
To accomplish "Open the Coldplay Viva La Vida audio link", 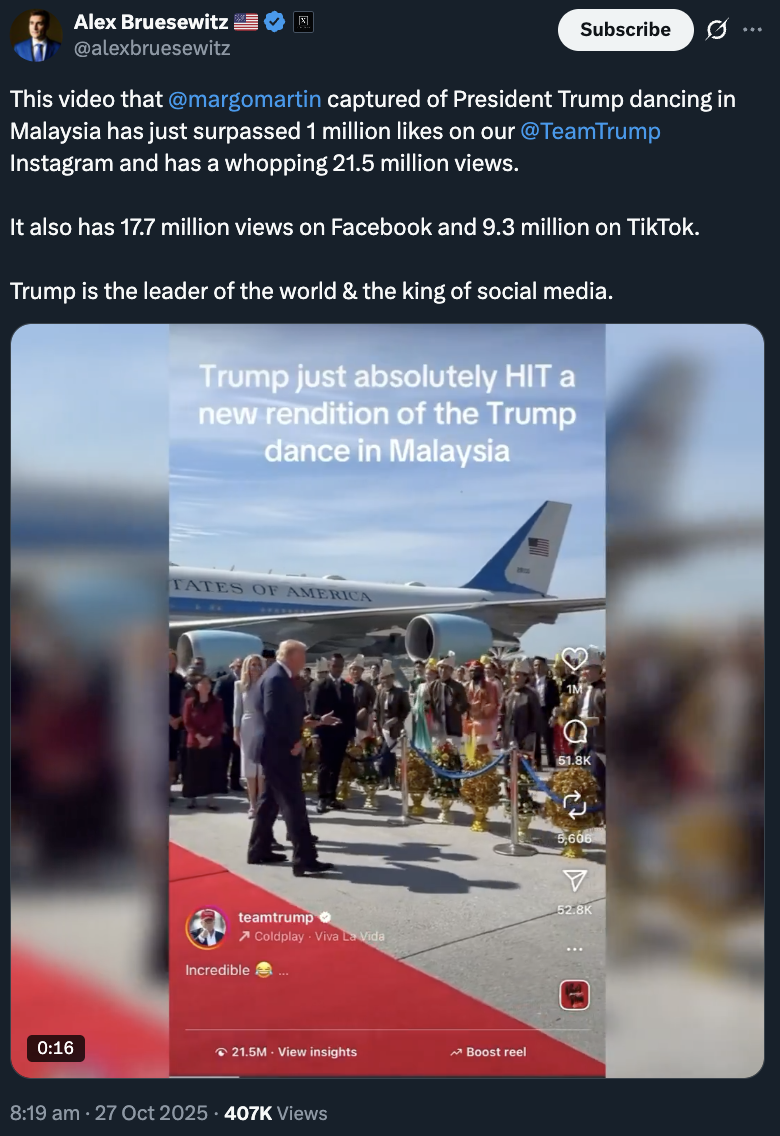I will tap(312, 936).
